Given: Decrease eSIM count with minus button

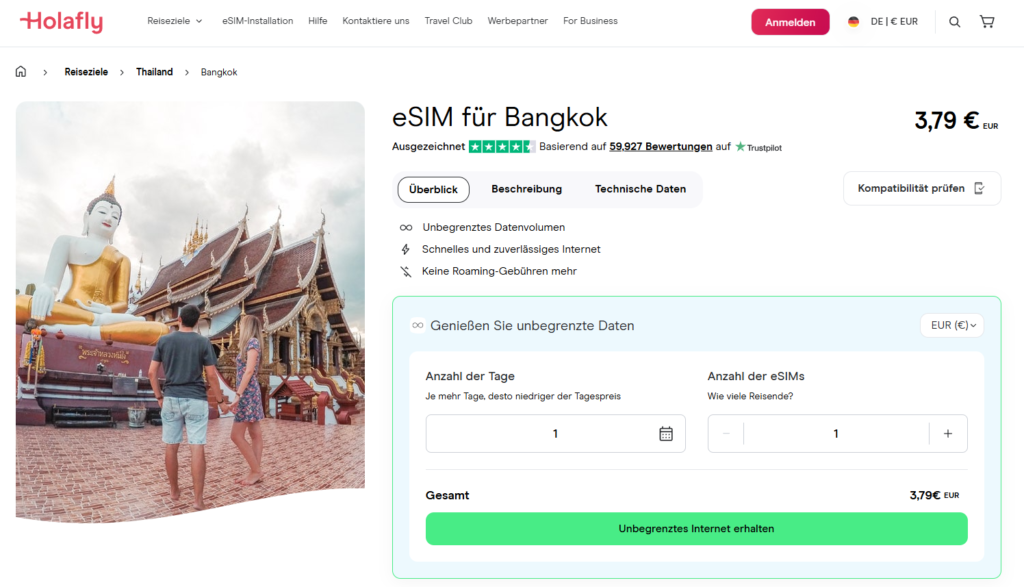Looking at the screenshot, I should pos(726,434).
